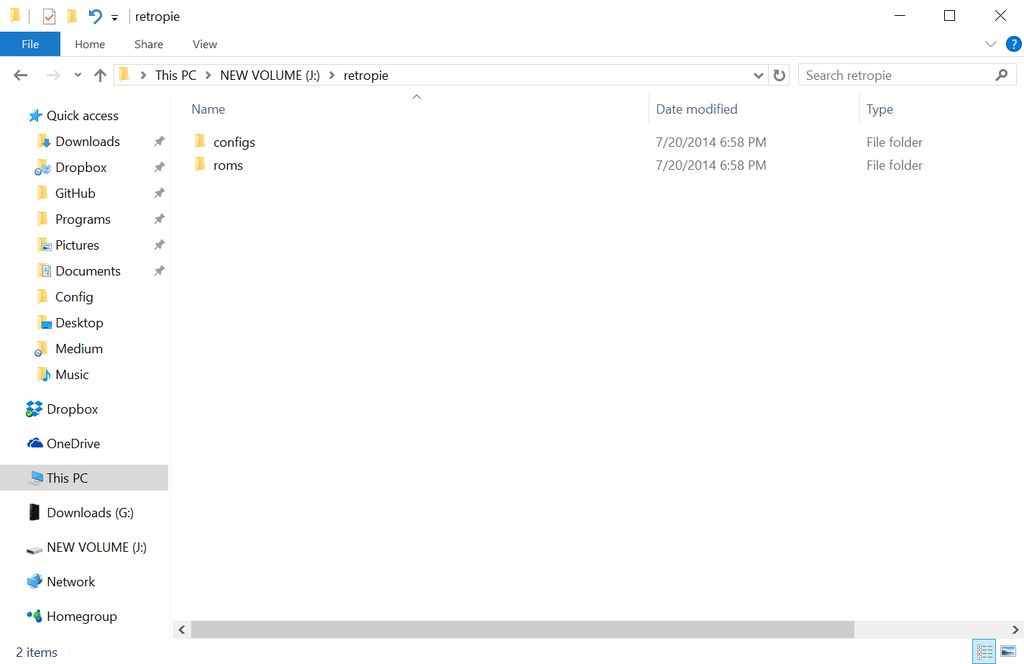The height and width of the screenshot is (664, 1024).
Task: Click This PC in the address bar
Action: (176, 75)
